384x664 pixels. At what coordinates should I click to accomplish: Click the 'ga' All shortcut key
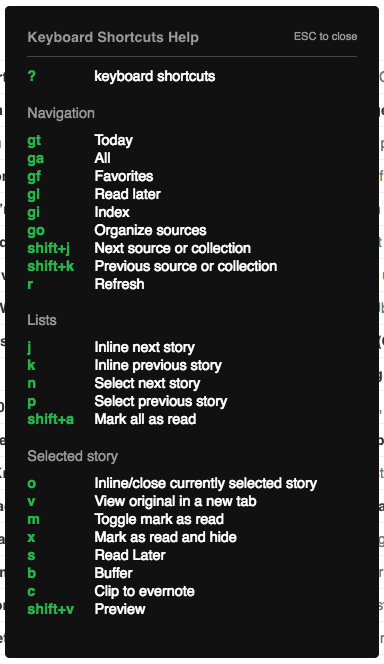(x=36, y=158)
